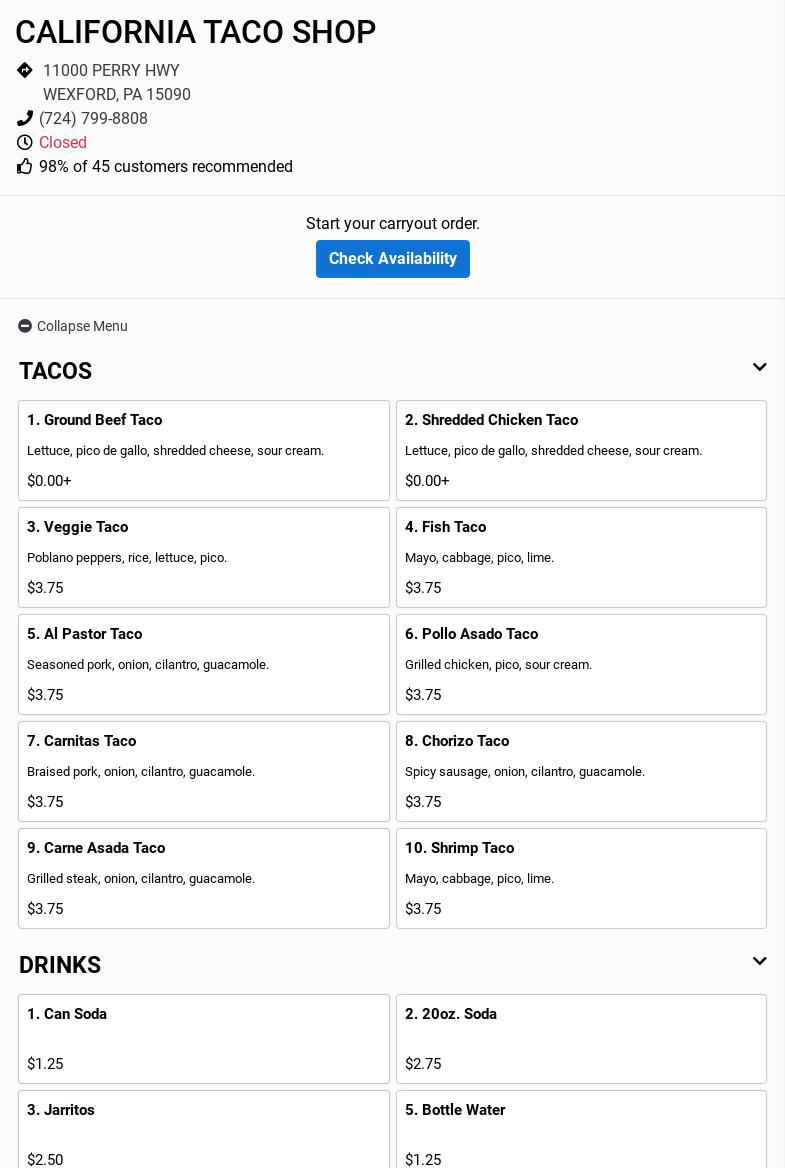Image resolution: width=785 pixels, height=1168 pixels.
Task: Open the Carnitas Taco item
Action: pos(204,771)
